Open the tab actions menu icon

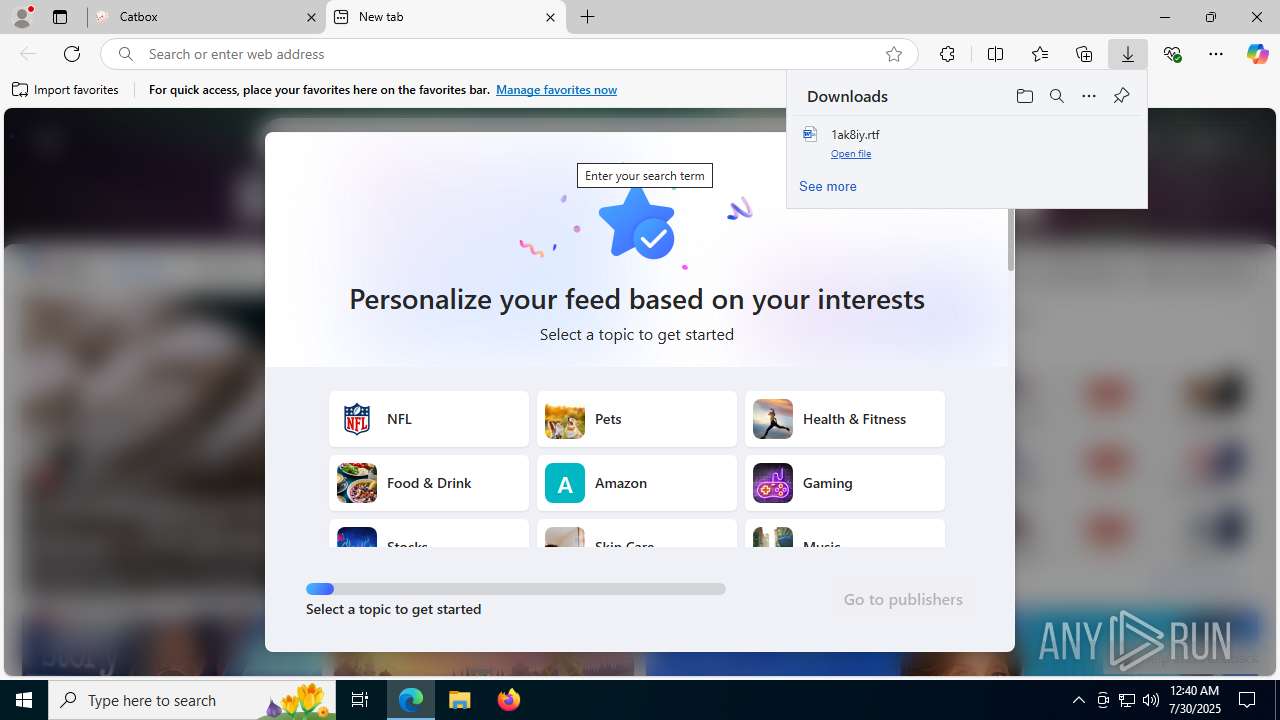pos(60,17)
